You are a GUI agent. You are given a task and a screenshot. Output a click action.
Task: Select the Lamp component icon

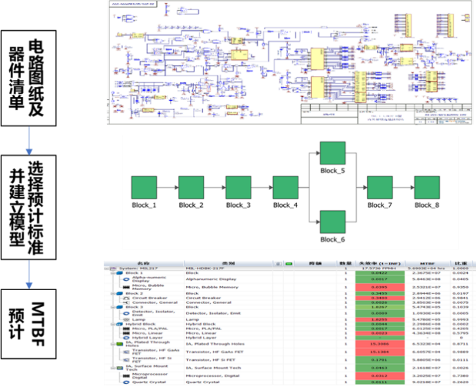(126, 319)
